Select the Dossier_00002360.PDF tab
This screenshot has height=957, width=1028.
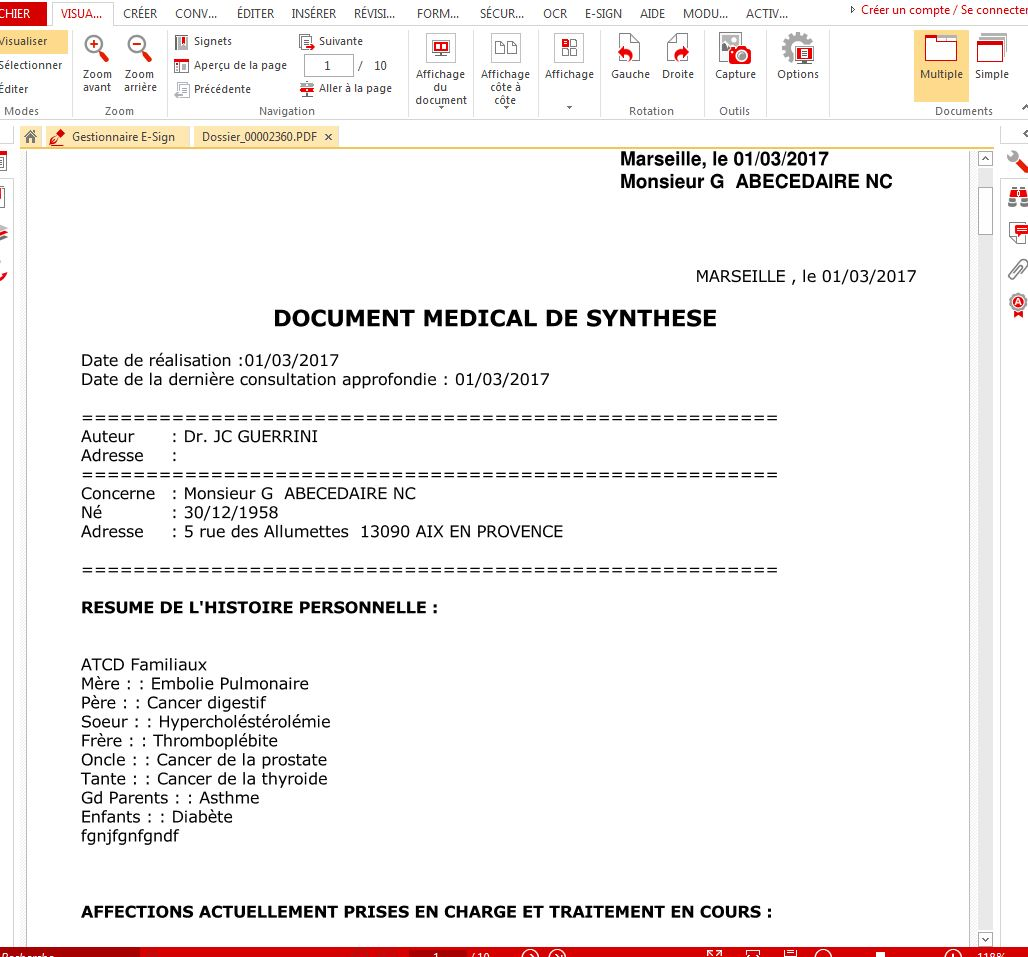(259, 136)
